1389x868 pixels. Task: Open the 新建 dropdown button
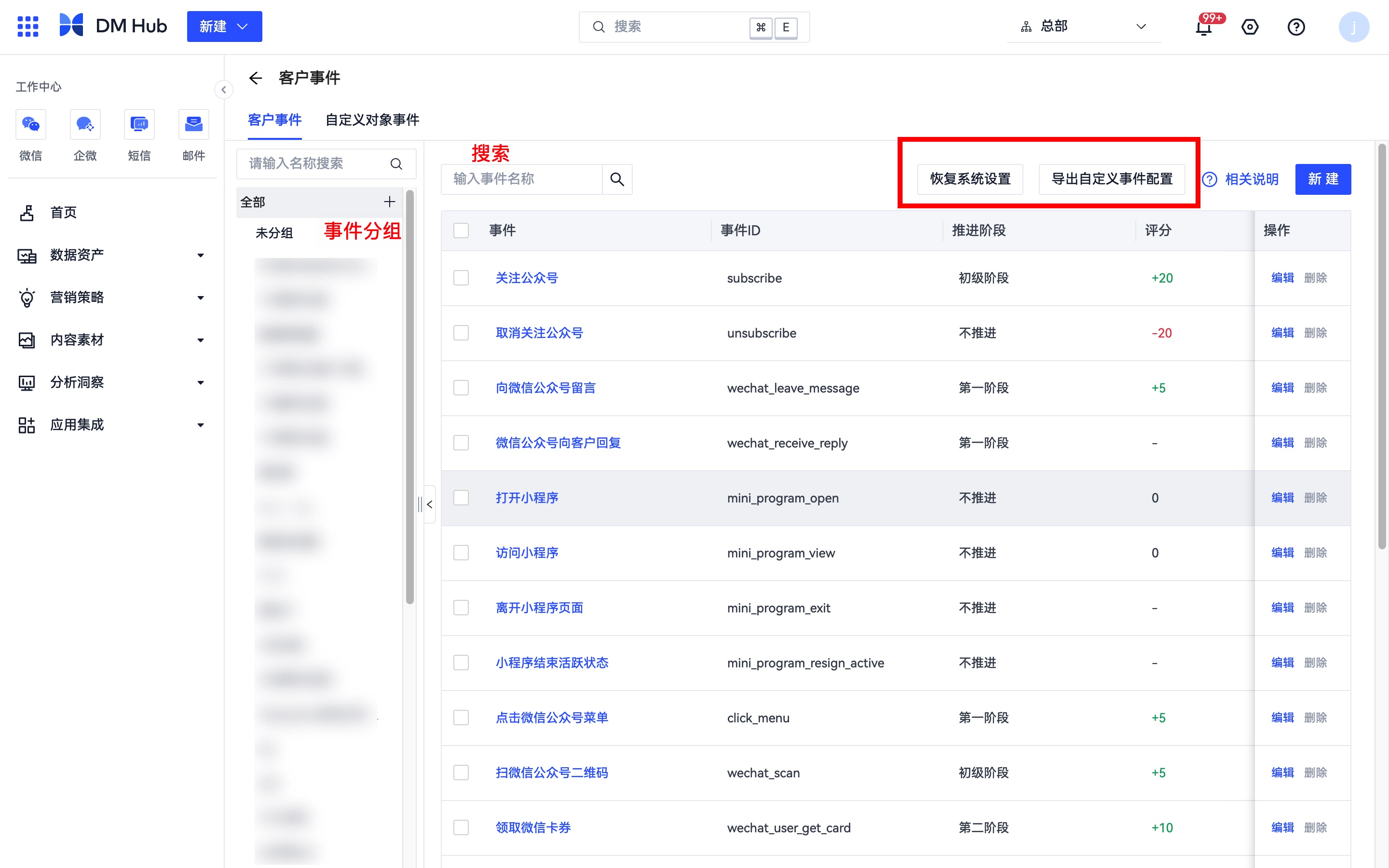click(x=224, y=27)
